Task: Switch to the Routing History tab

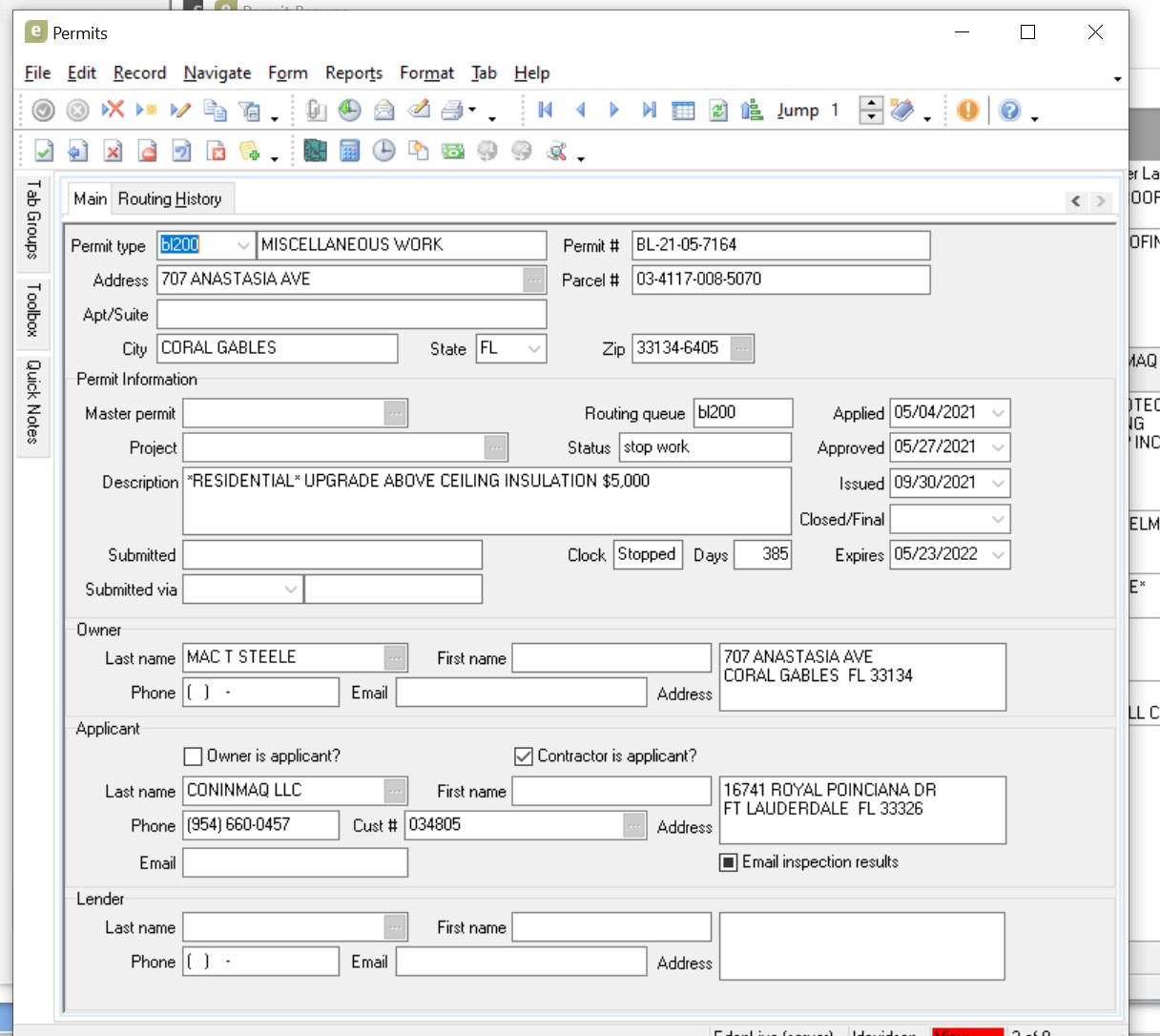Action: pos(170,198)
